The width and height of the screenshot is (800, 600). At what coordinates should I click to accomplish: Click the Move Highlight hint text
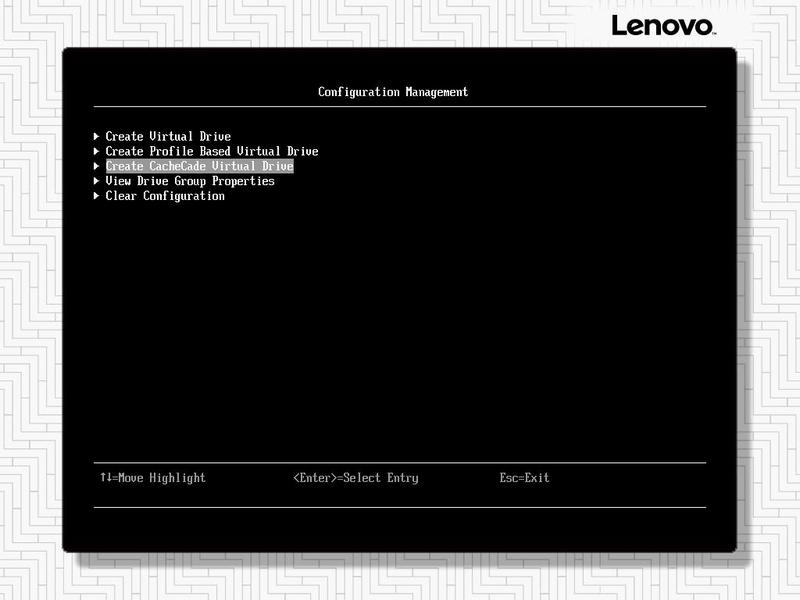click(161, 478)
